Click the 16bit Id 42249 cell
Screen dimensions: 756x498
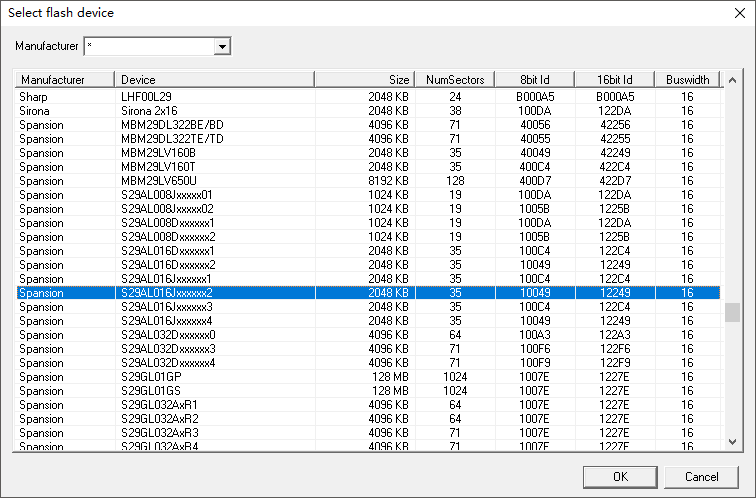pyautogui.click(x=615, y=153)
